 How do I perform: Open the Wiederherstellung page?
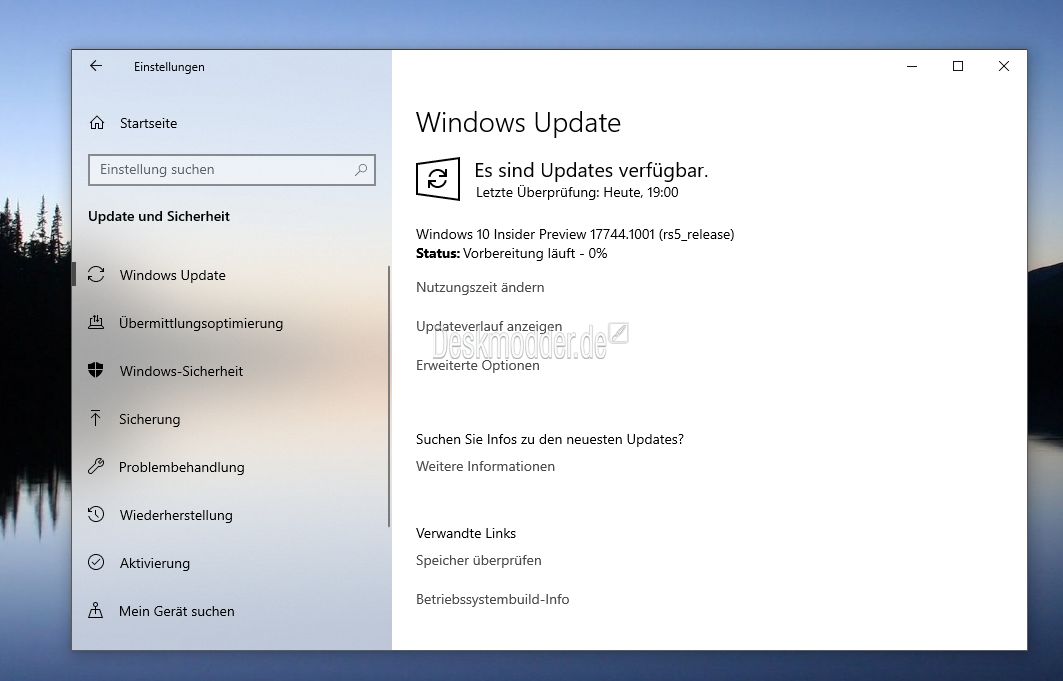(176, 516)
